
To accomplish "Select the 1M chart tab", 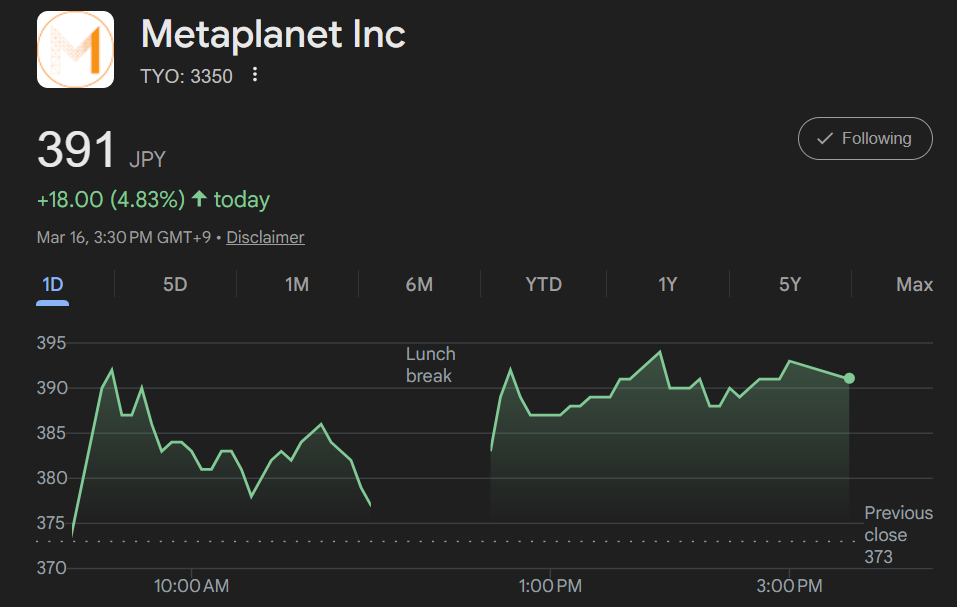I will tap(296, 284).
